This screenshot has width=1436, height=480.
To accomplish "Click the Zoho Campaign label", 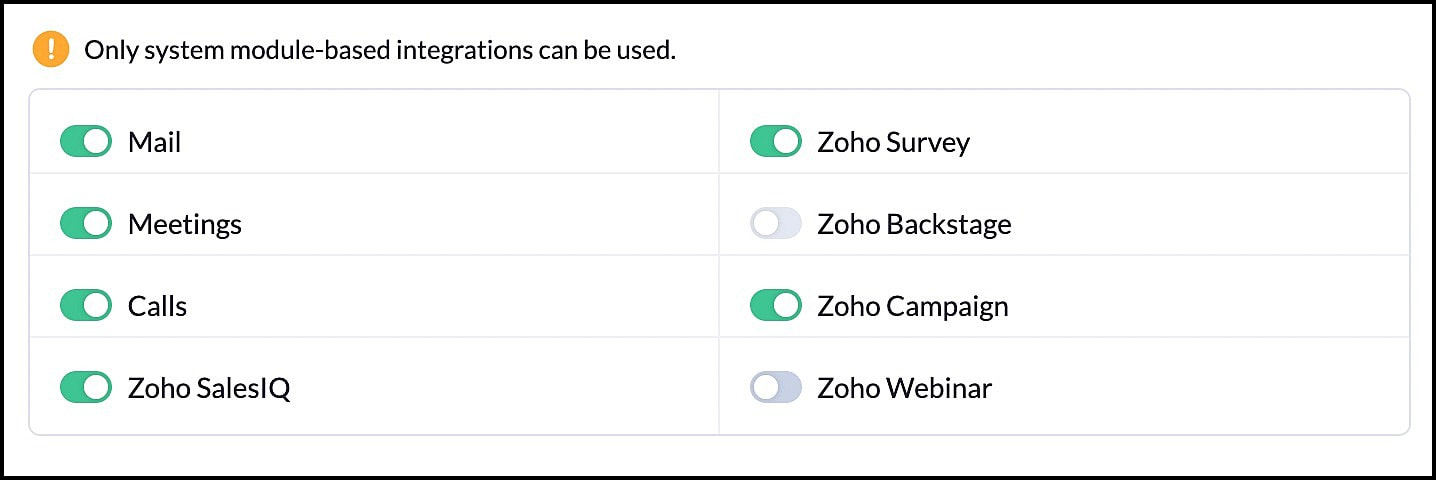I will click(x=912, y=306).
